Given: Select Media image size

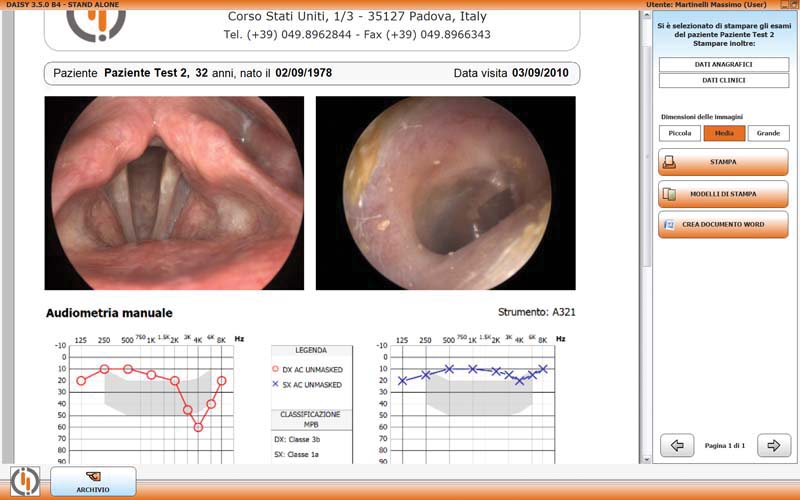Looking at the screenshot, I should [x=724, y=133].
